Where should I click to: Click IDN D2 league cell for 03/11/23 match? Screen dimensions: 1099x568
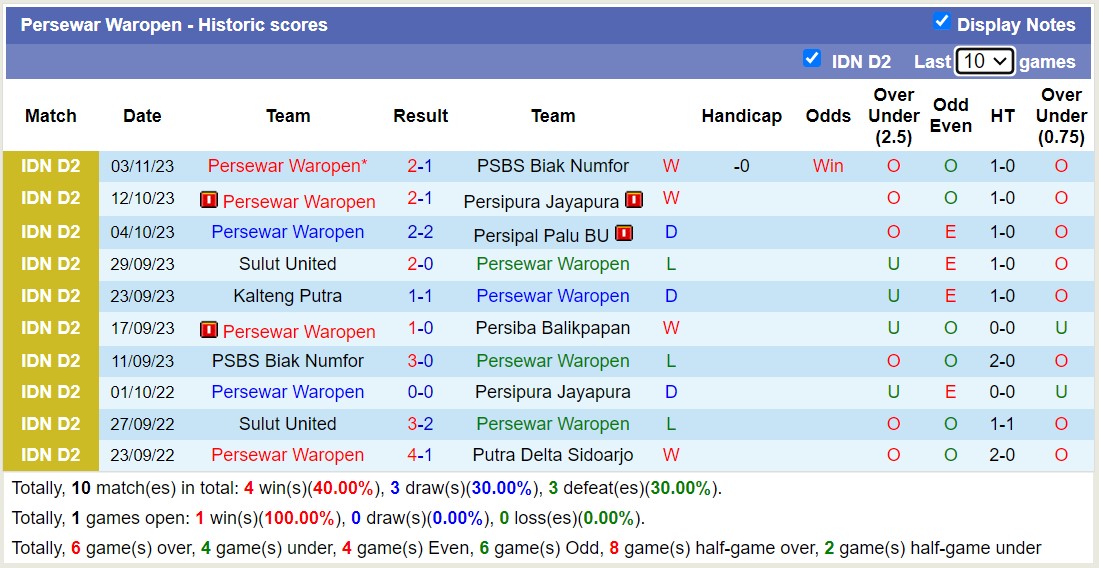tap(51, 166)
